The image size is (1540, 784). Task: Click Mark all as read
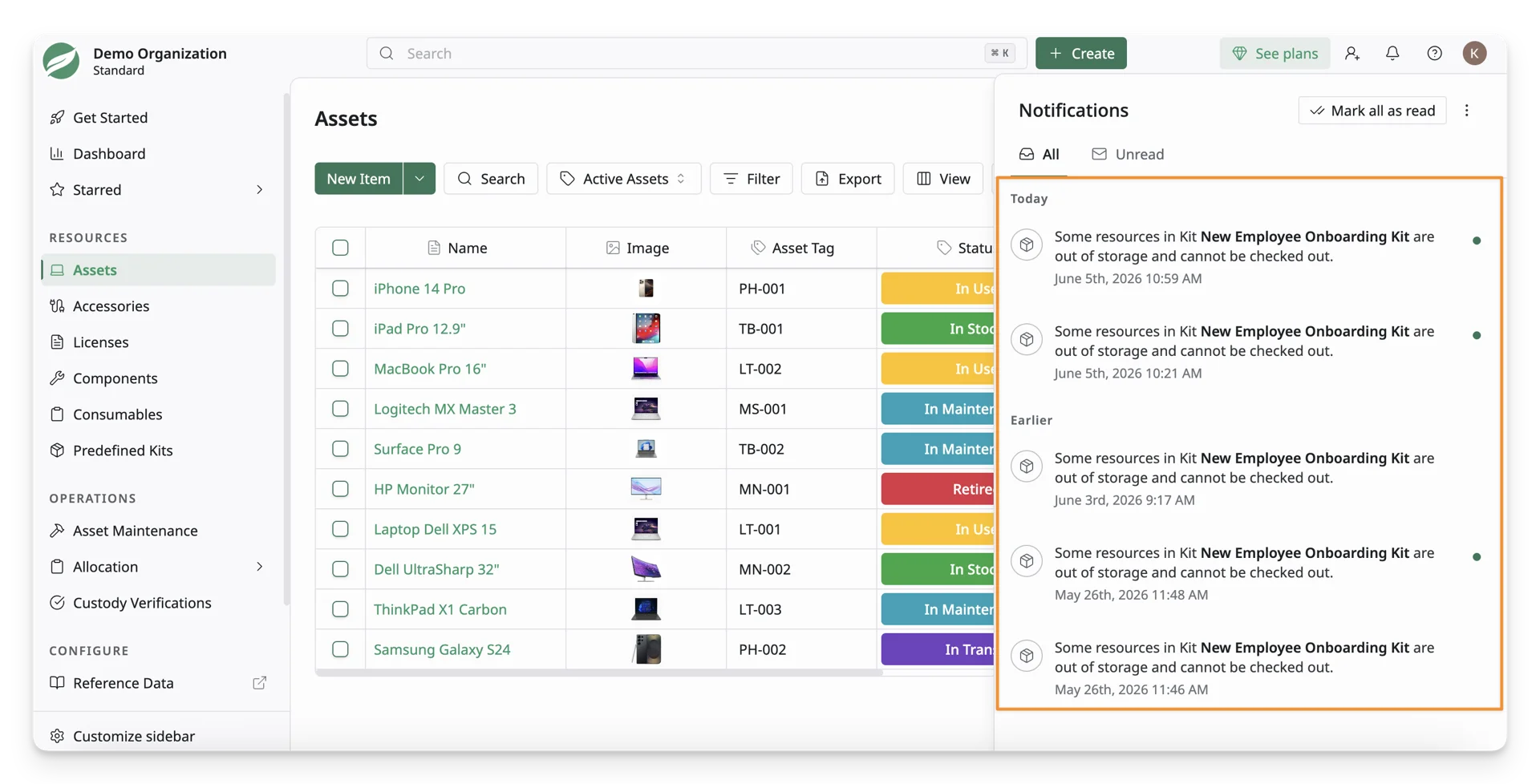tap(1372, 111)
